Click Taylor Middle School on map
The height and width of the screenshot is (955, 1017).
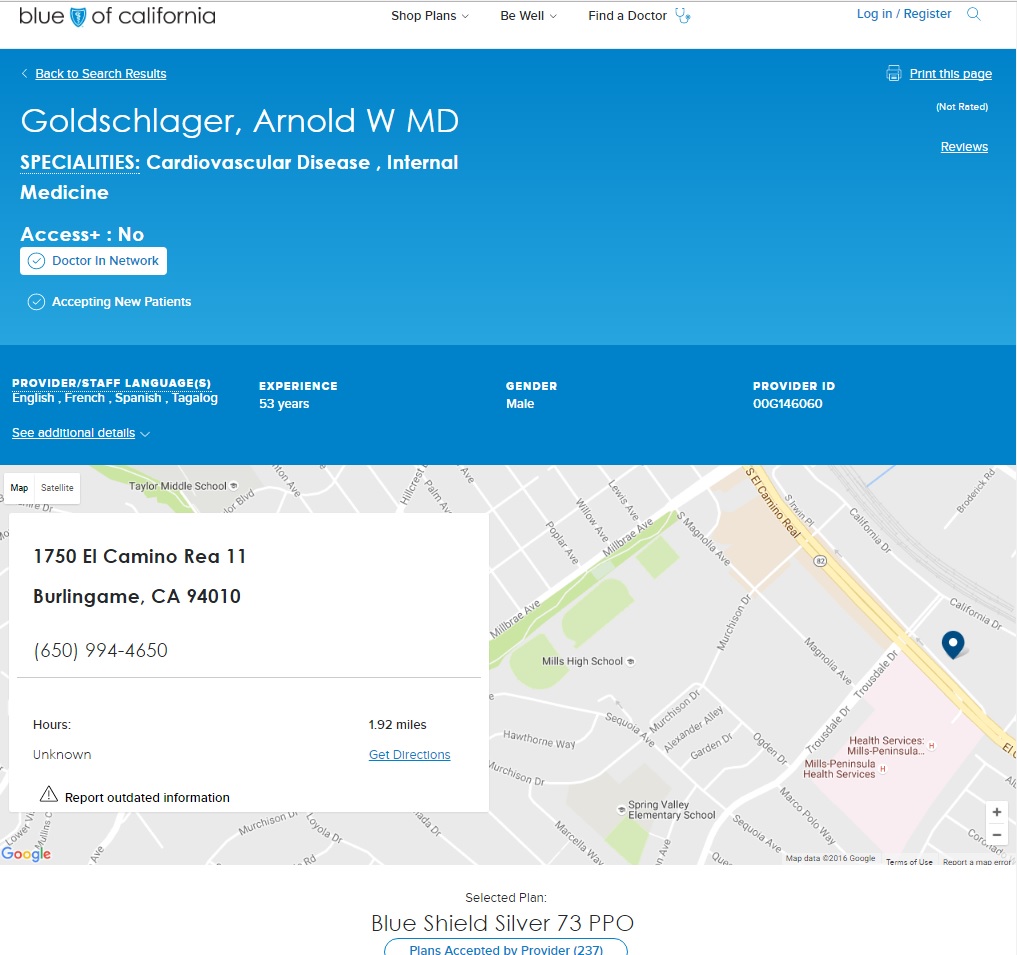click(x=178, y=486)
